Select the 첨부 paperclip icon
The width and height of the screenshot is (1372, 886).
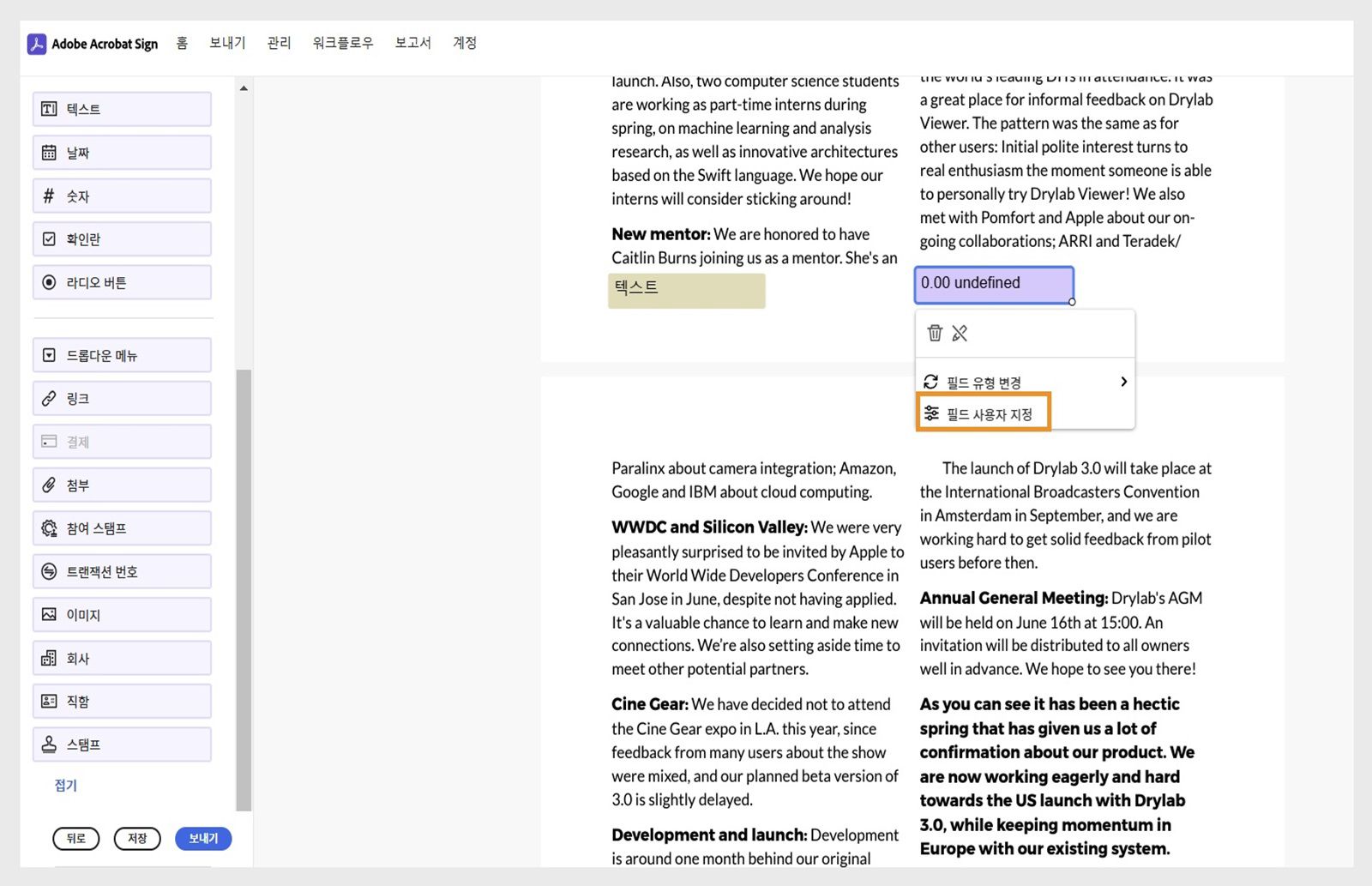pos(49,485)
